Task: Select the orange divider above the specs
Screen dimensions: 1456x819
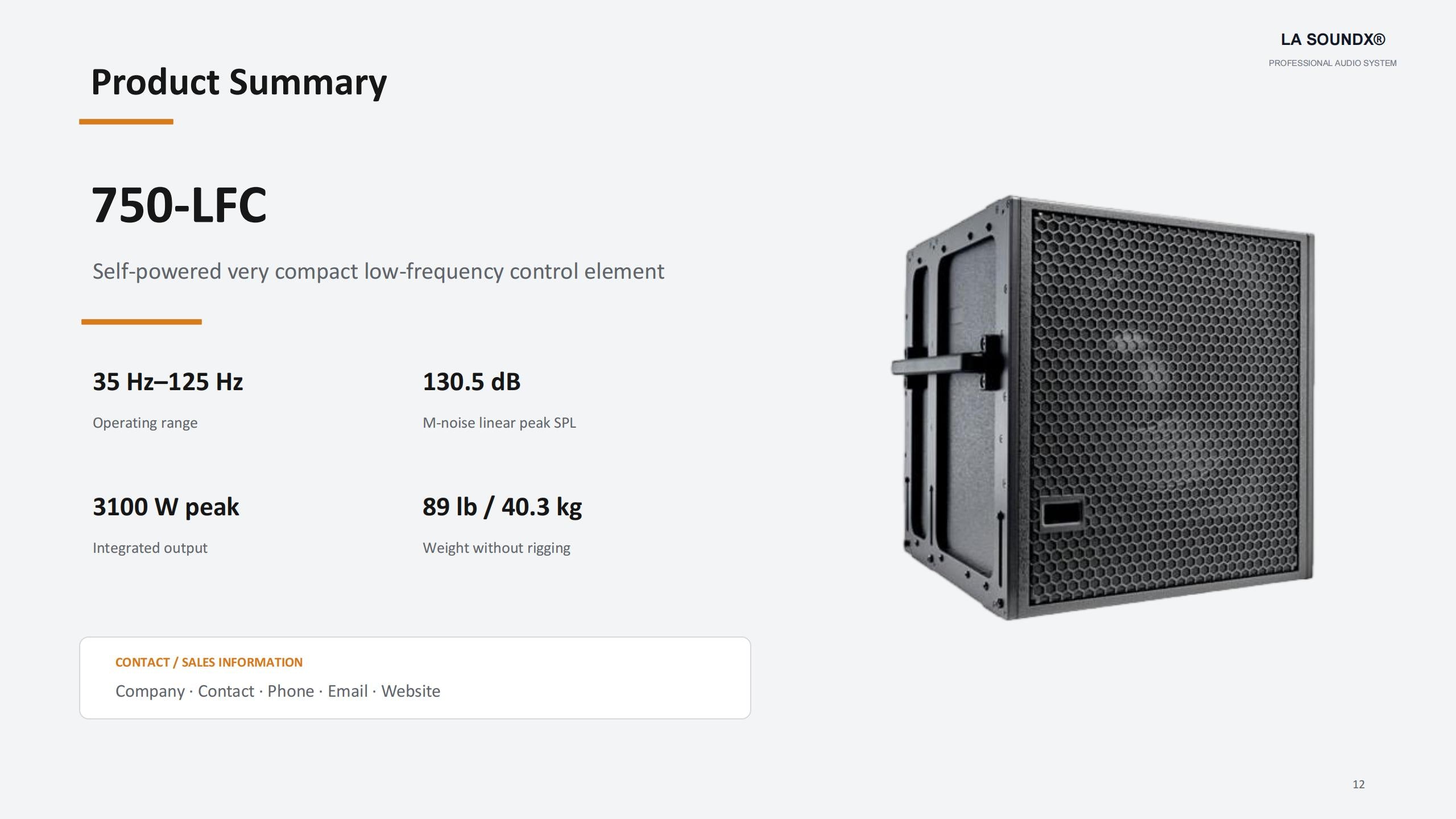Action: tap(142, 322)
